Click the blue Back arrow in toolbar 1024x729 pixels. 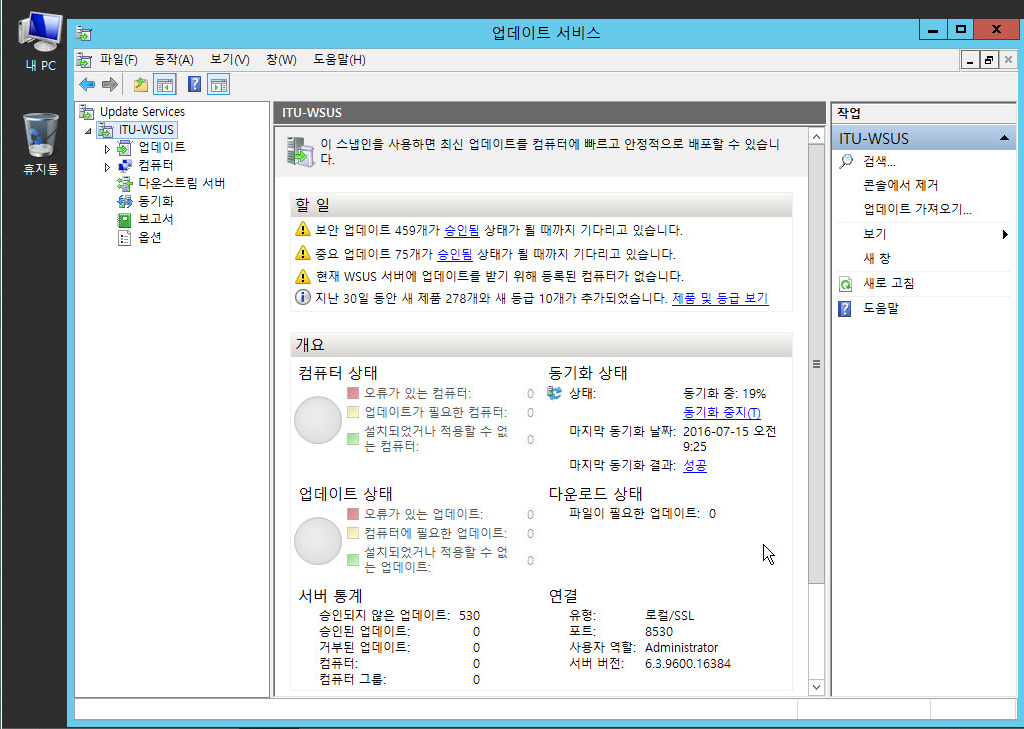[x=87, y=85]
